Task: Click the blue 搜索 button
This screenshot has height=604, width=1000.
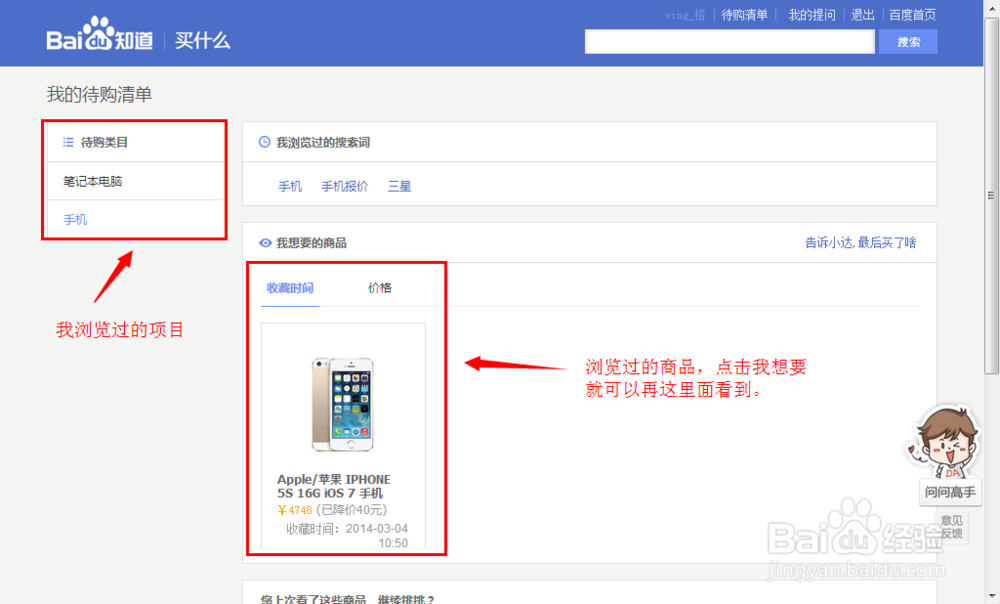Action: [x=908, y=42]
